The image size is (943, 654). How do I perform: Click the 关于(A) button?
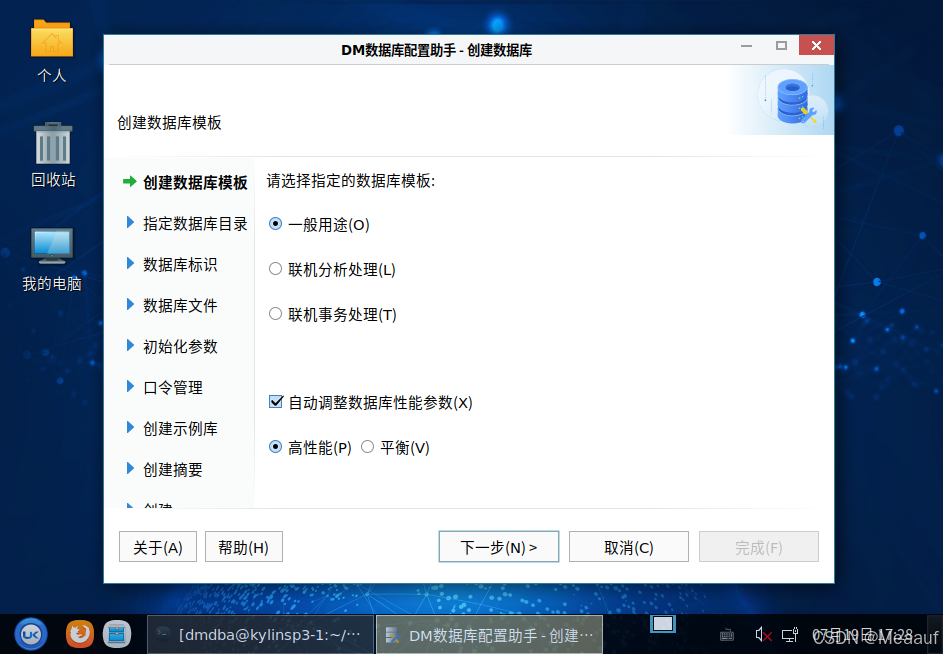tap(158, 546)
